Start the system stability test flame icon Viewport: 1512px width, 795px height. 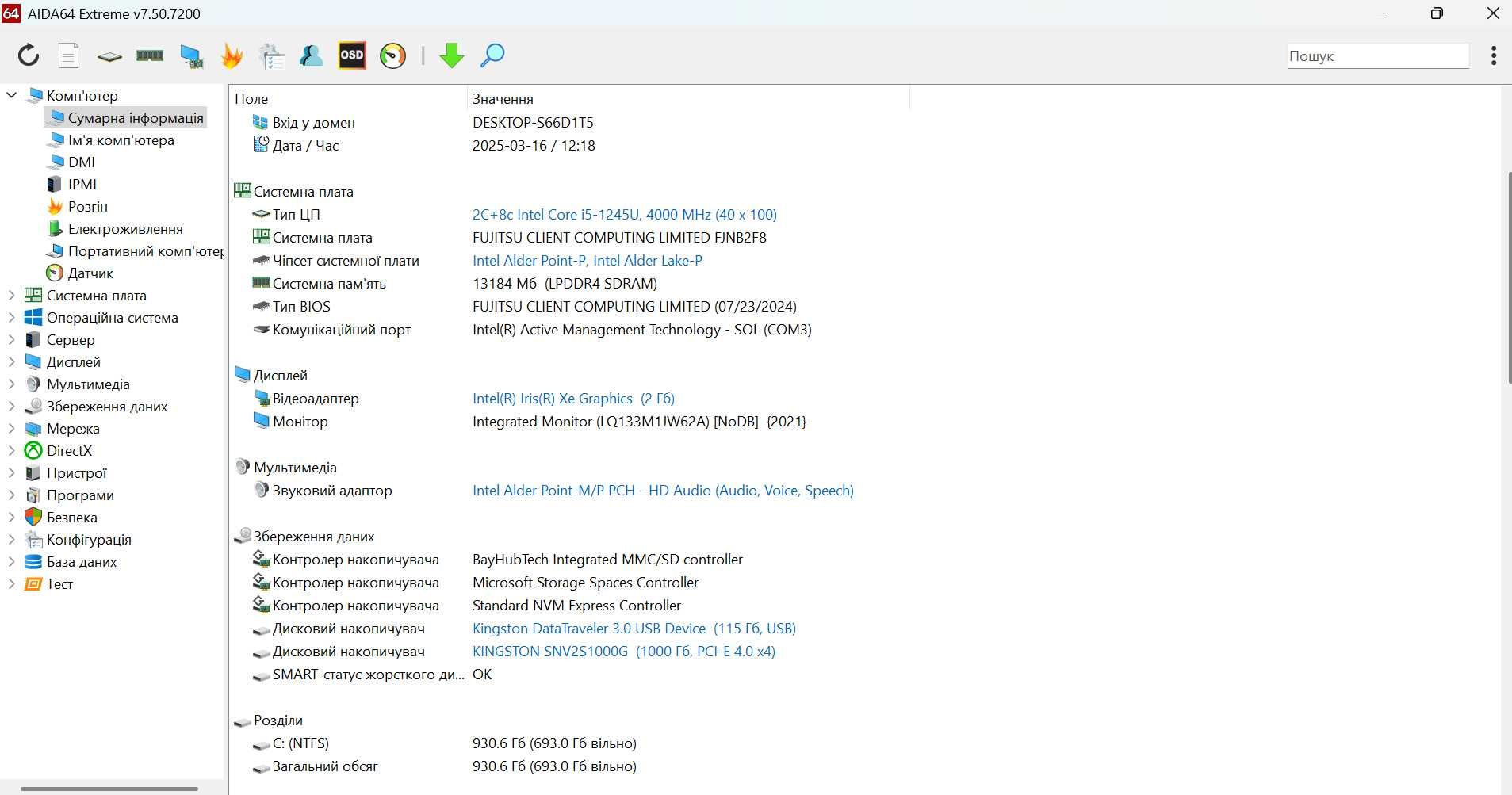click(x=232, y=55)
